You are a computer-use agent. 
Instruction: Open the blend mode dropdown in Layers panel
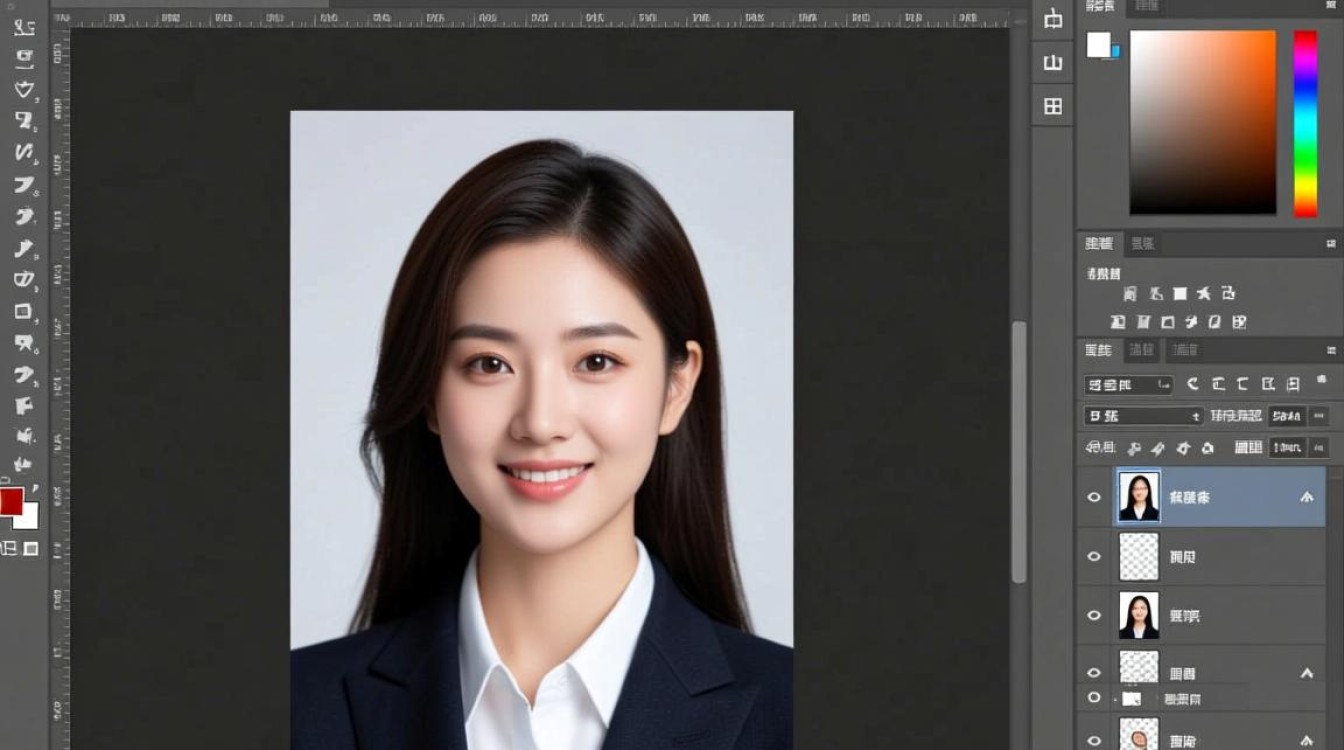click(1143, 416)
